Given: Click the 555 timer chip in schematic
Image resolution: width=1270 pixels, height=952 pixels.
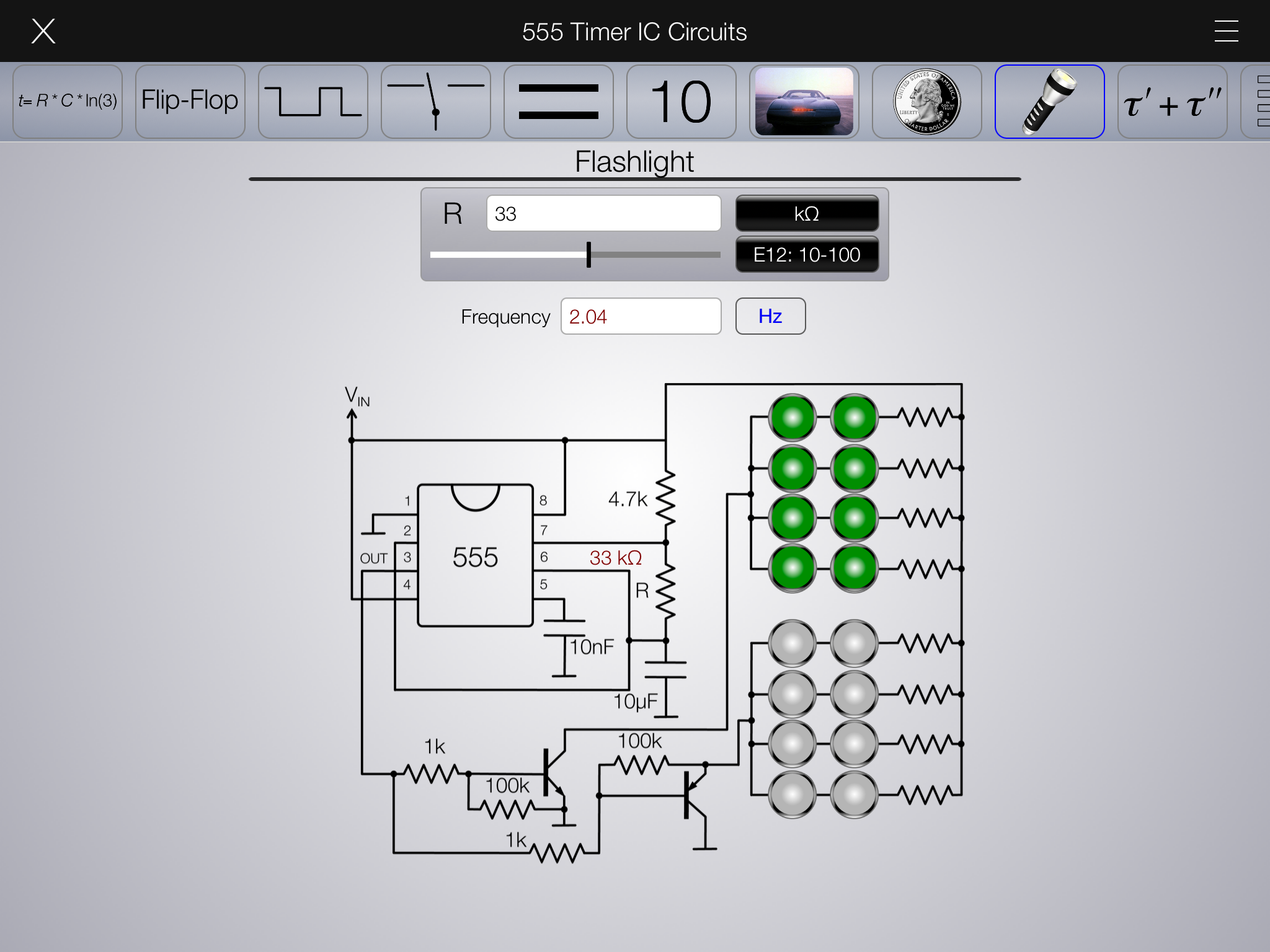Looking at the screenshot, I should pyautogui.click(x=475, y=556).
